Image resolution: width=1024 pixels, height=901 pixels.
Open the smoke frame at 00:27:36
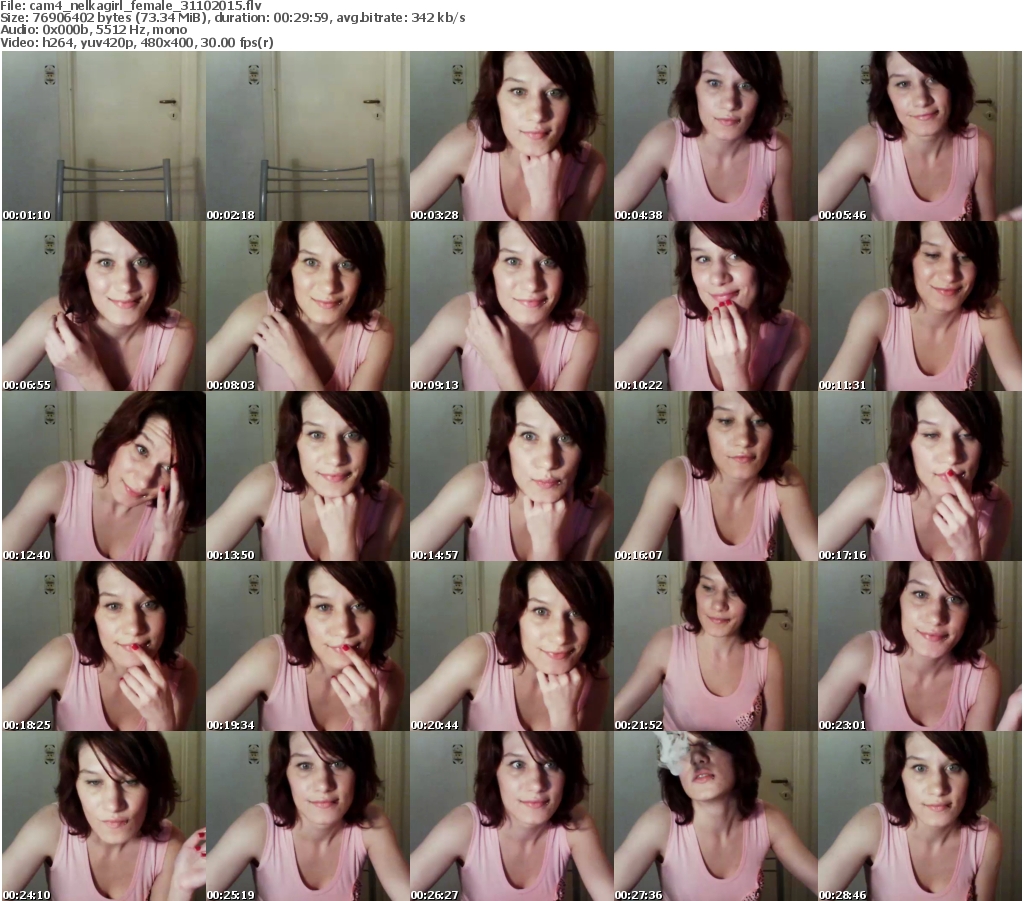[x=715, y=816]
